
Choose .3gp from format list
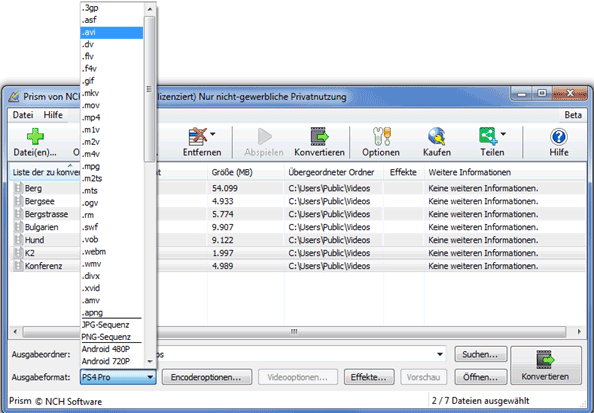[112, 8]
